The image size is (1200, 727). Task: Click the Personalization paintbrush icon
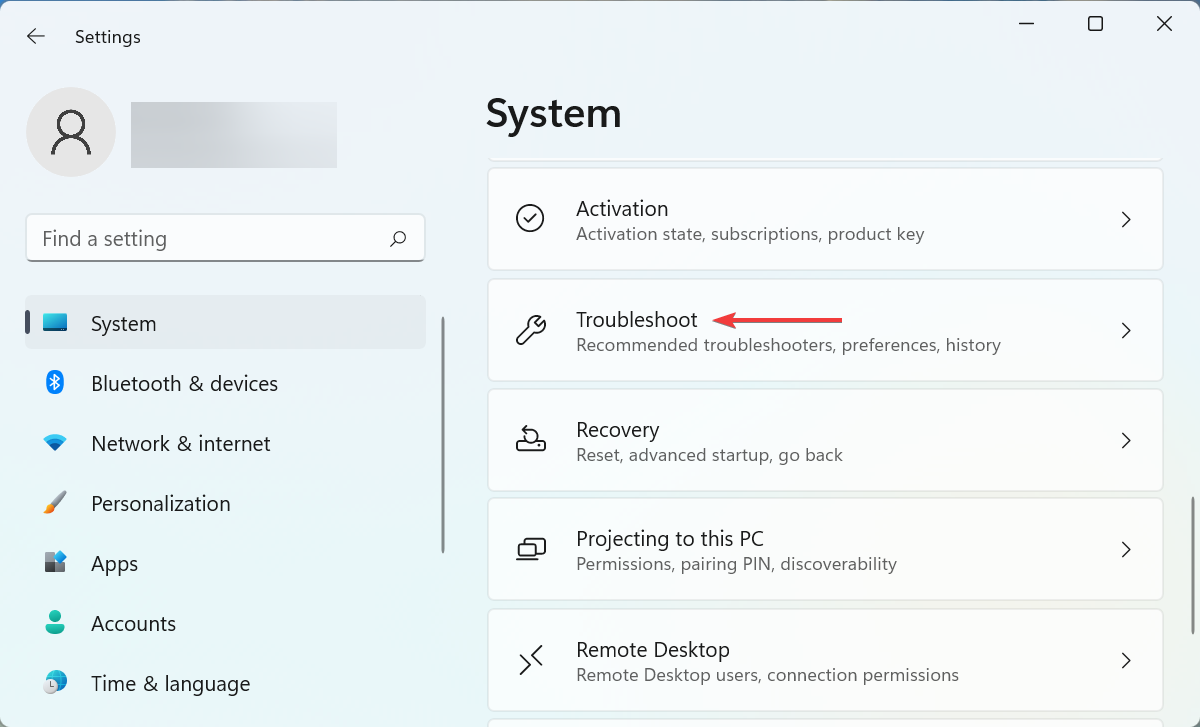coord(55,503)
